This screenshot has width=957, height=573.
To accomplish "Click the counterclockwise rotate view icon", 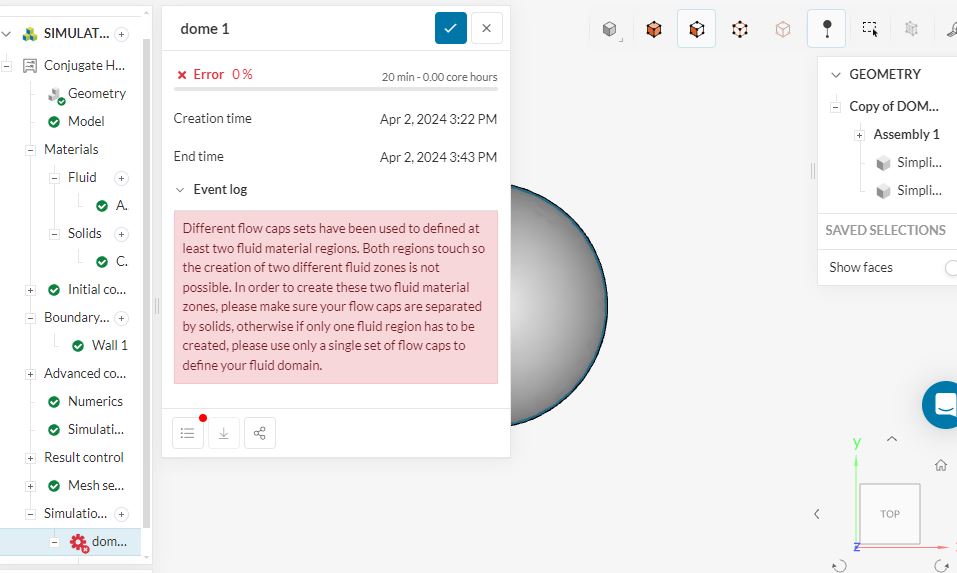I will (839, 566).
